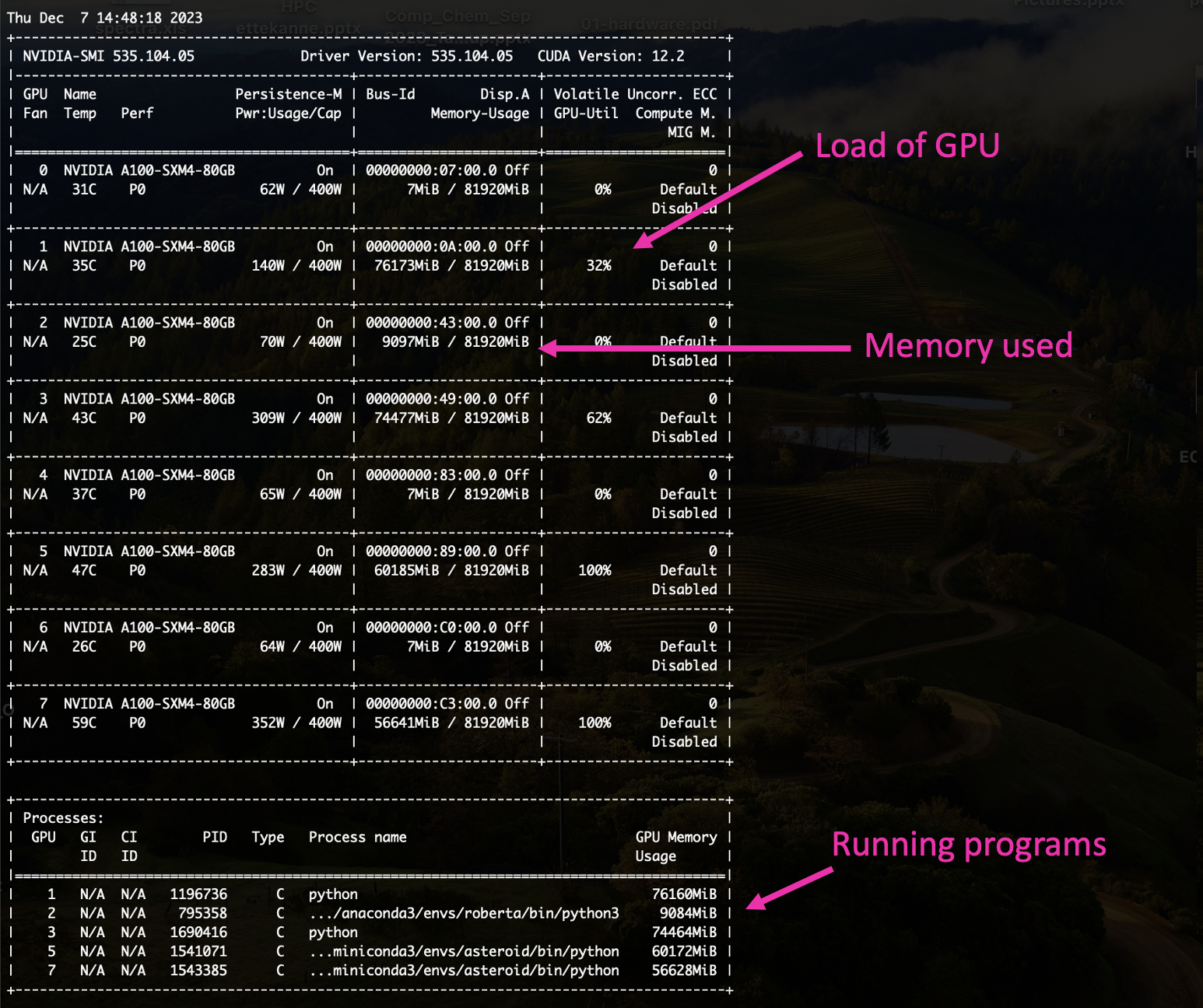
Task: Click bus id 00000000:0A:00.0
Action: [x=431, y=247]
